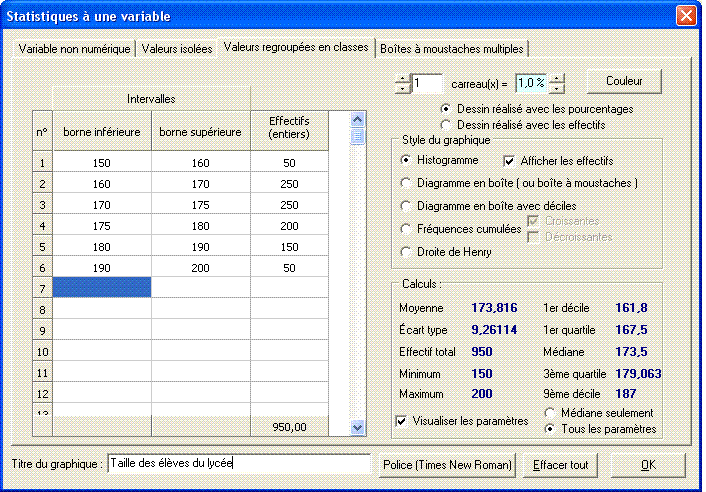Click effectif cell 200 in row 4

[289, 226]
